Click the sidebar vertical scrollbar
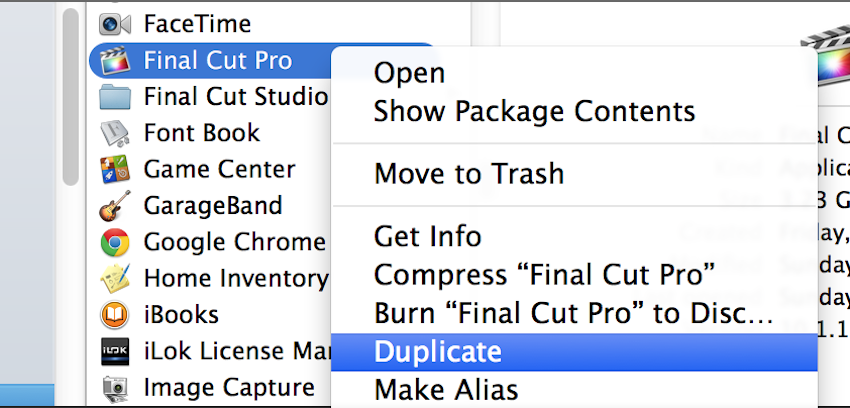 coord(70,100)
